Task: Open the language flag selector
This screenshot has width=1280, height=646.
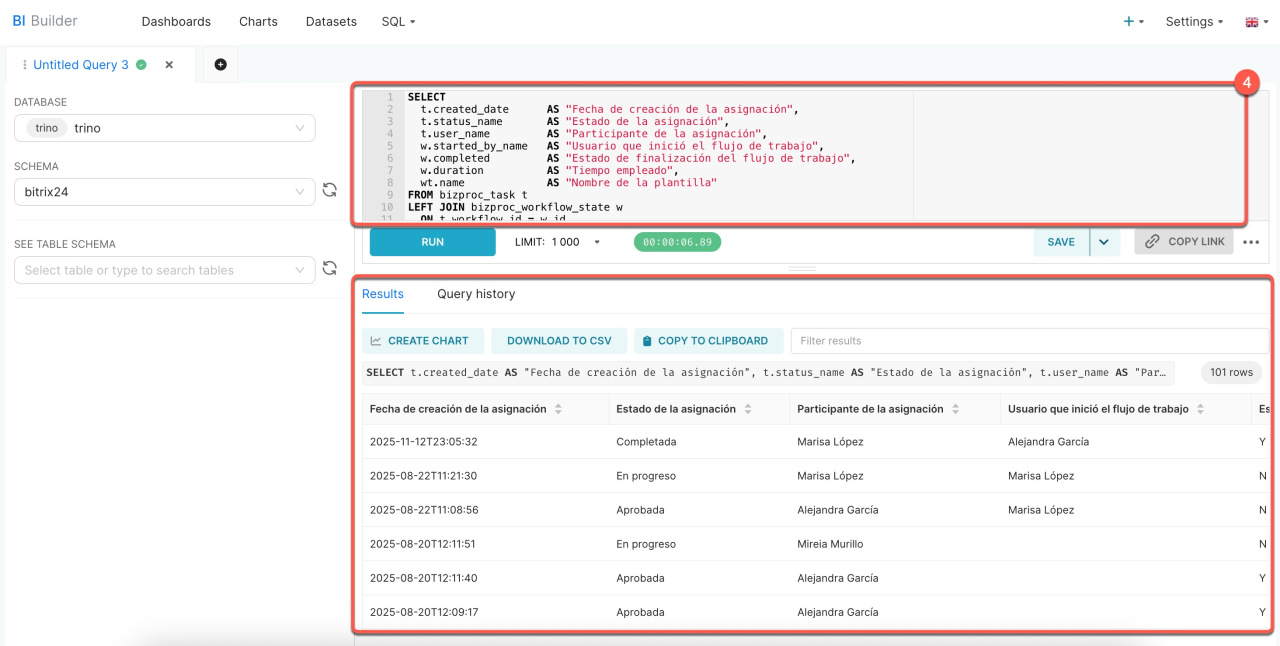Action: (x=1256, y=22)
